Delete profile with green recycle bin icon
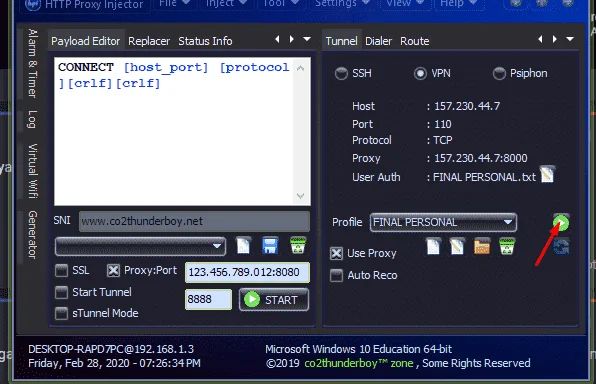Screen dimensions: 596x384 [507, 246]
